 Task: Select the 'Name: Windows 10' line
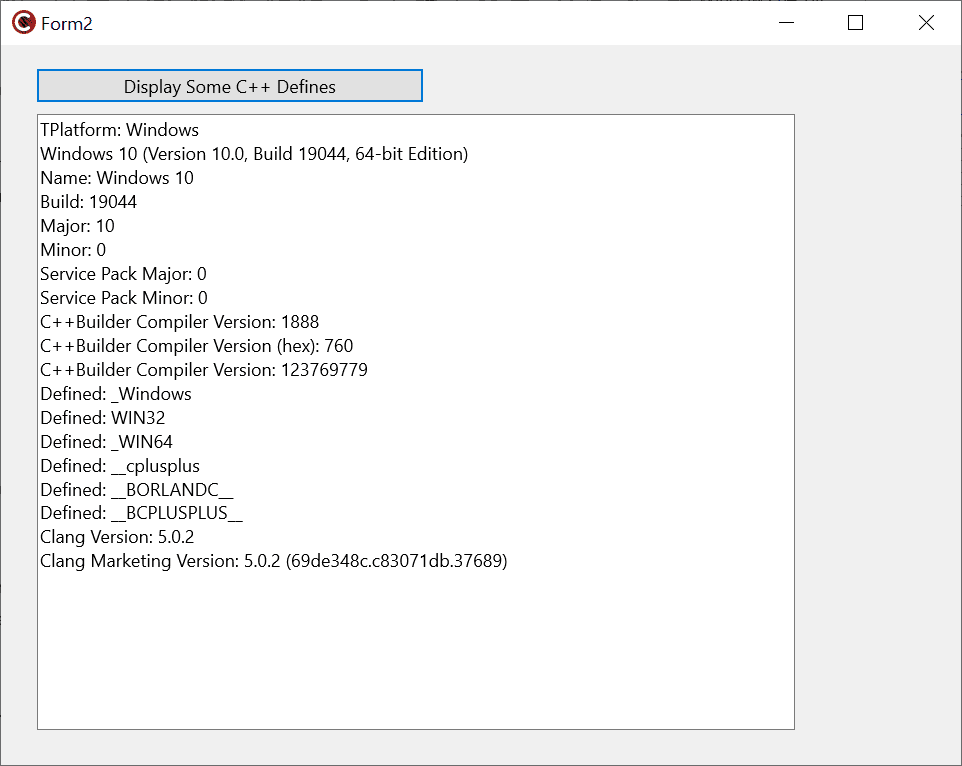(117, 178)
